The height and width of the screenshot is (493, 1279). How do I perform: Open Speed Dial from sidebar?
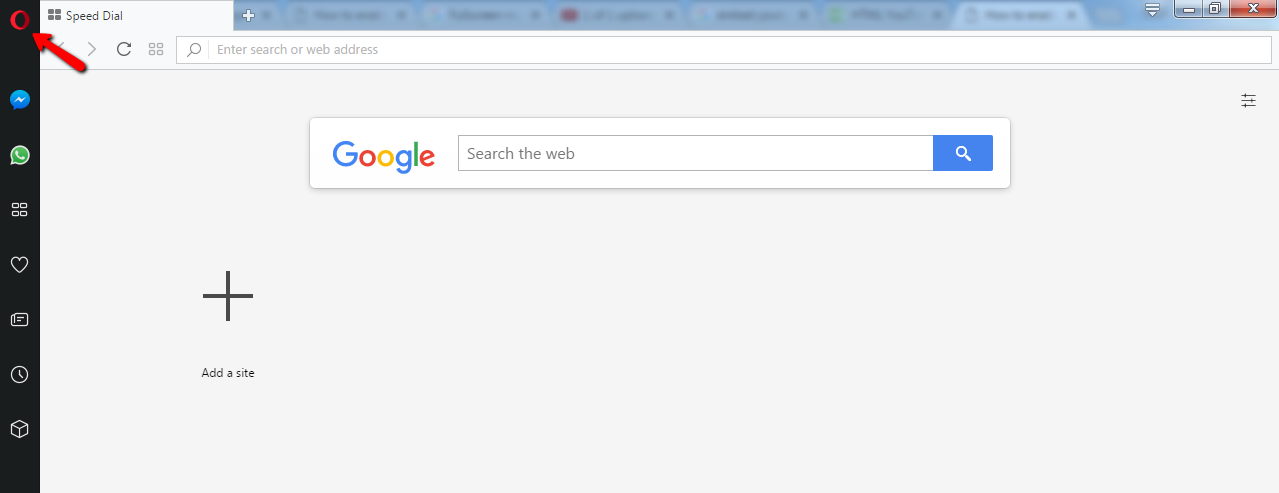click(19, 210)
